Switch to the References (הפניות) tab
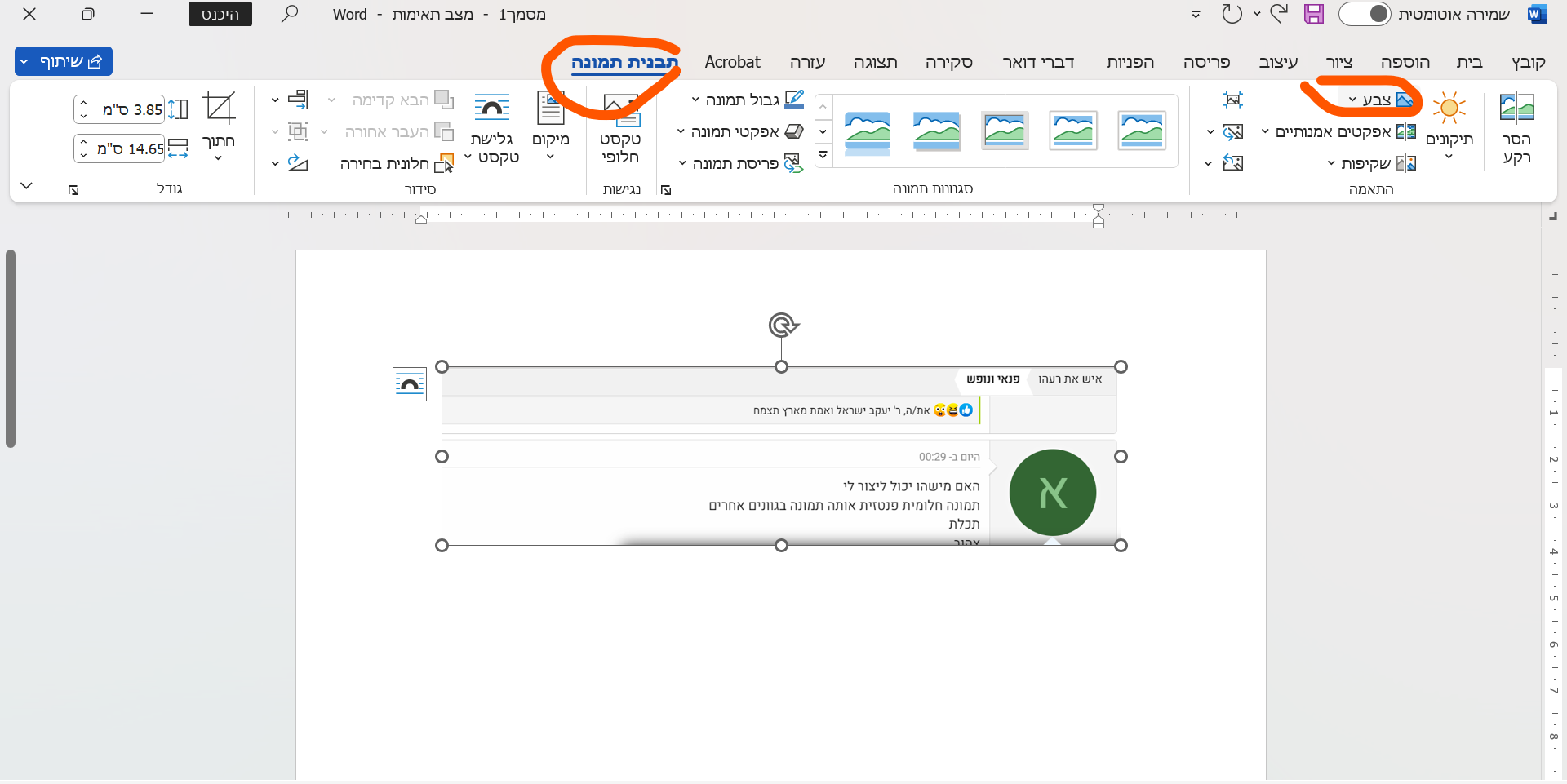This screenshot has height=784, width=1567. [1130, 62]
